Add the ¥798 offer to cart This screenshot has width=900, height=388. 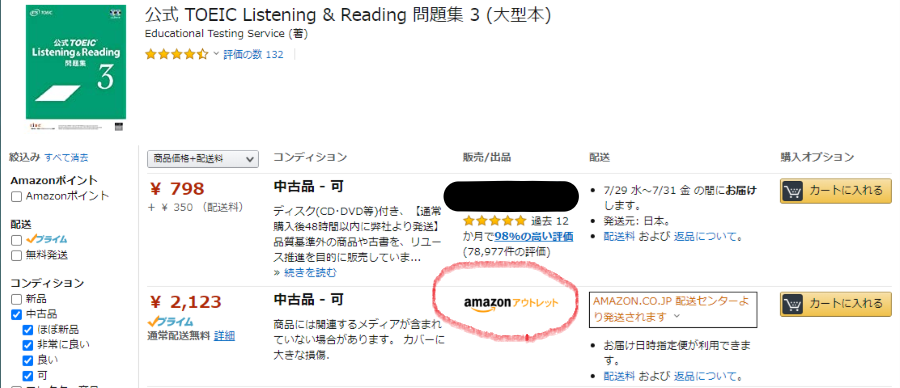(836, 191)
